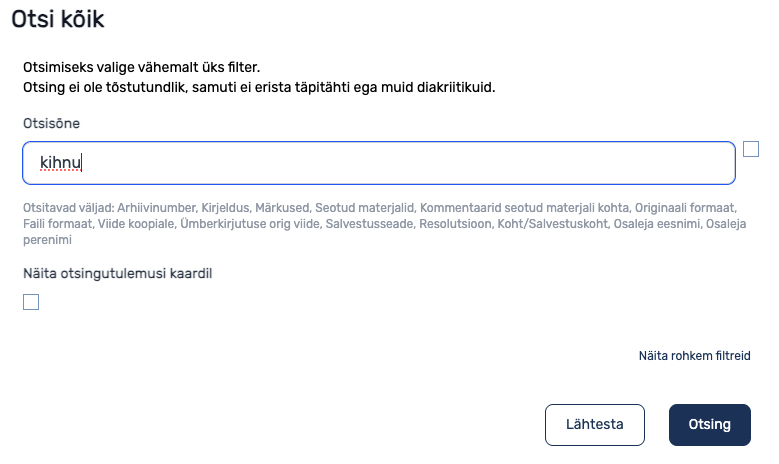779x464 pixels.
Task: Place the cursor in the typed word kihnu
Action: click(60, 162)
